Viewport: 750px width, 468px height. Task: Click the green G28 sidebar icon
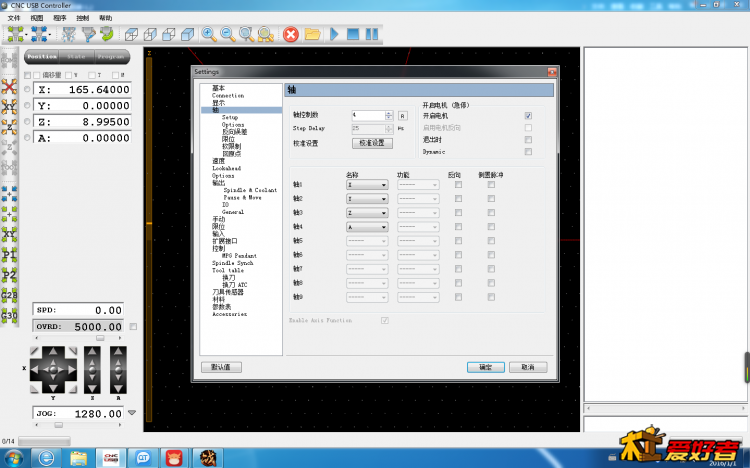[x=9, y=295]
